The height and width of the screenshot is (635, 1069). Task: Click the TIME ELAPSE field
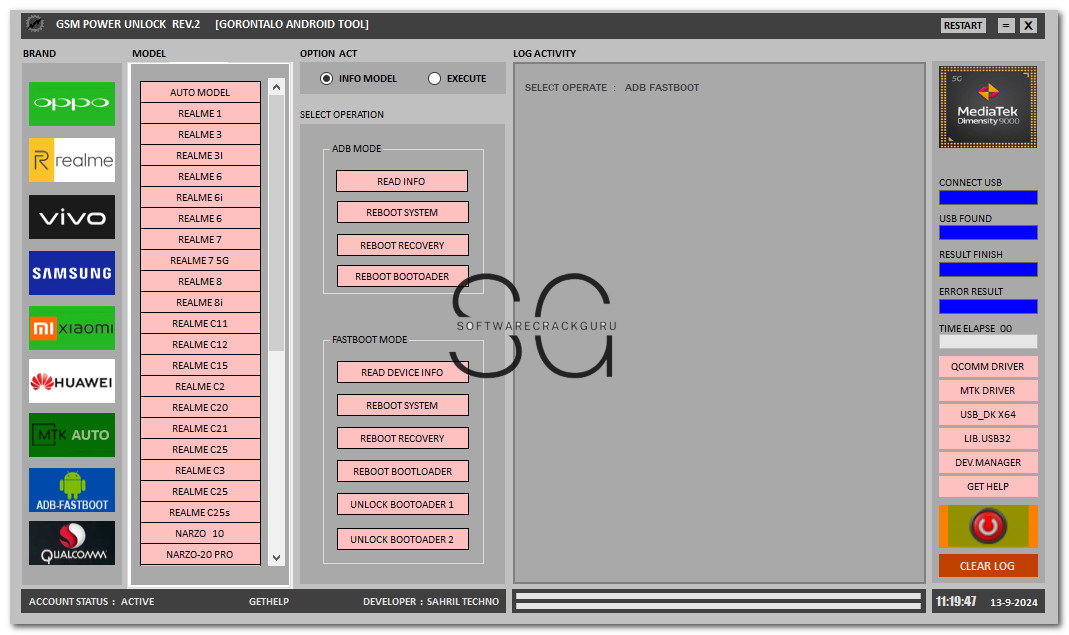pos(988,342)
